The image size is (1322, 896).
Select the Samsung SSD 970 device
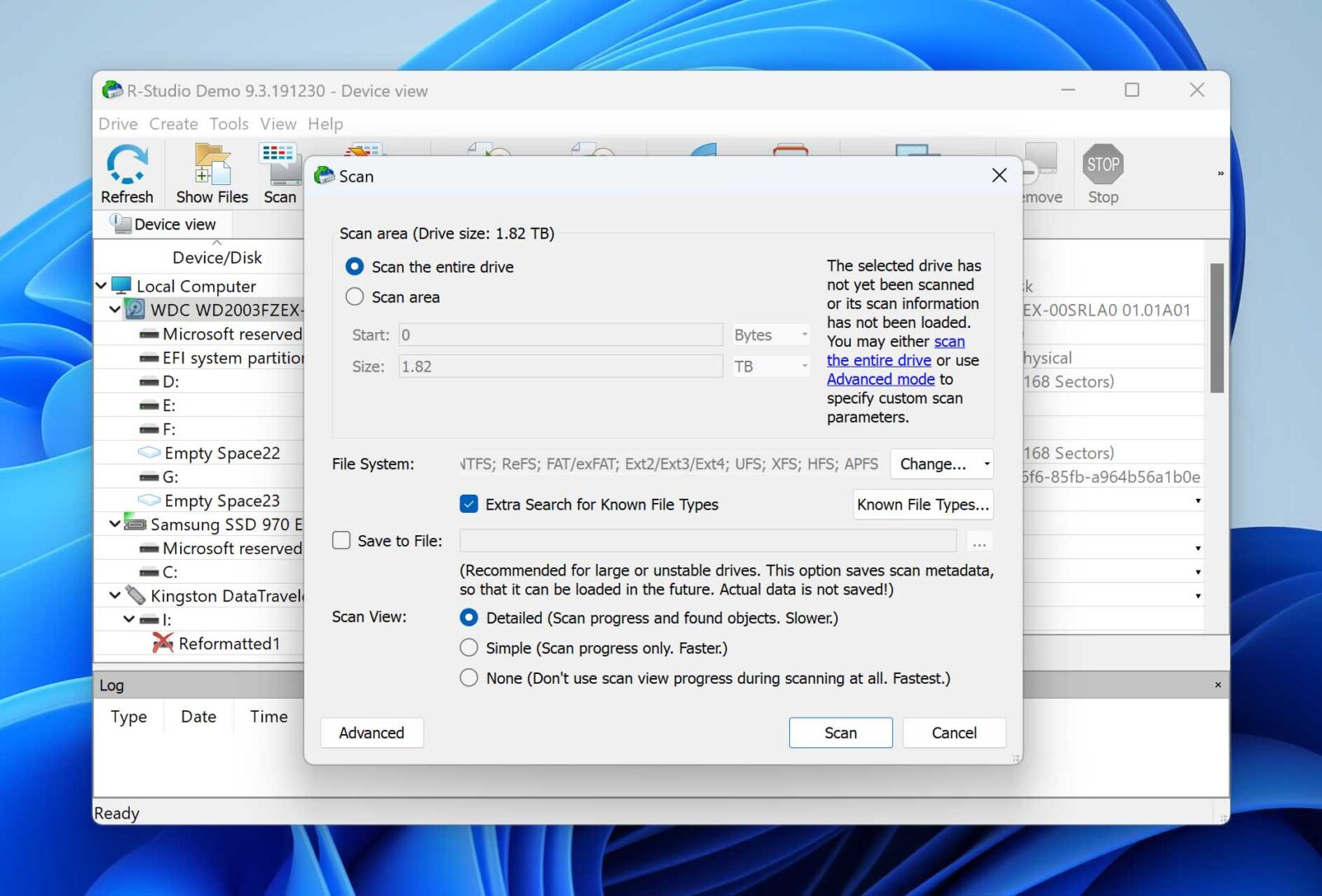coord(223,524)
